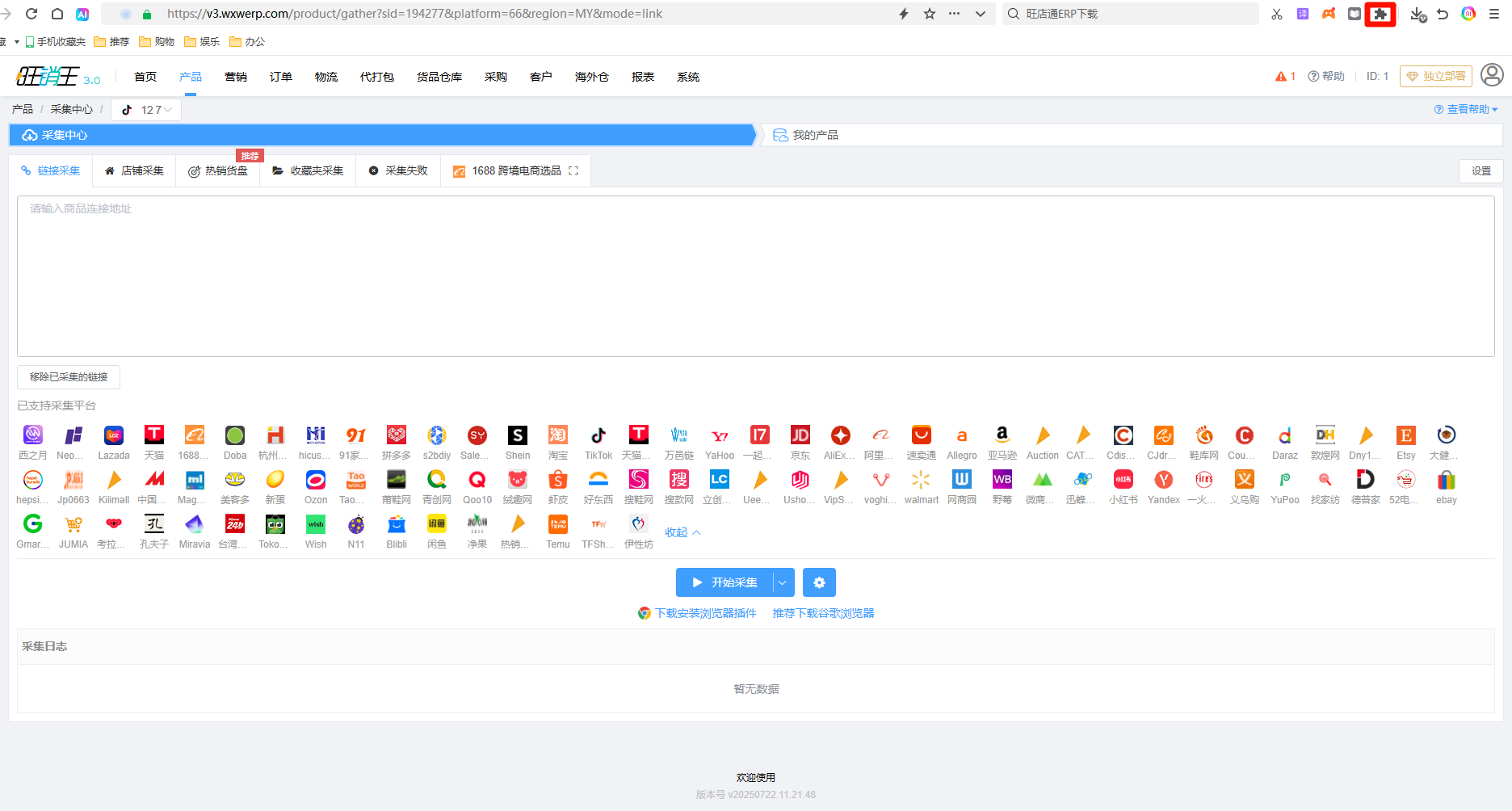Reload the page with refresh icon
The width and height of the screenshot is (1512, 811).
coord(31,14)
